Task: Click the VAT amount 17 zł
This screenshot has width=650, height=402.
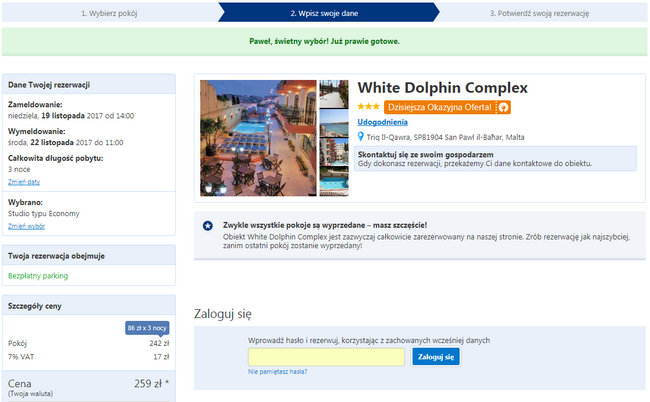Action: pos(161,357)
